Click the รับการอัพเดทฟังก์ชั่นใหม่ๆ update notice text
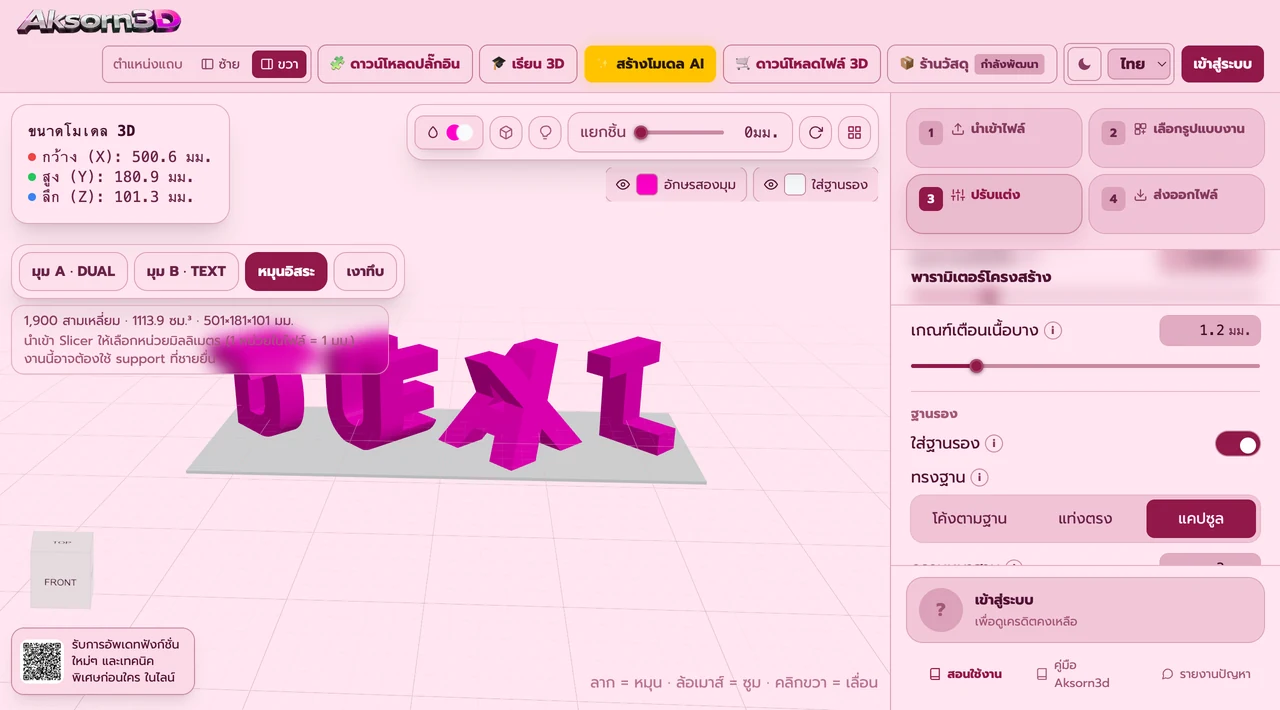 (125, 661)
